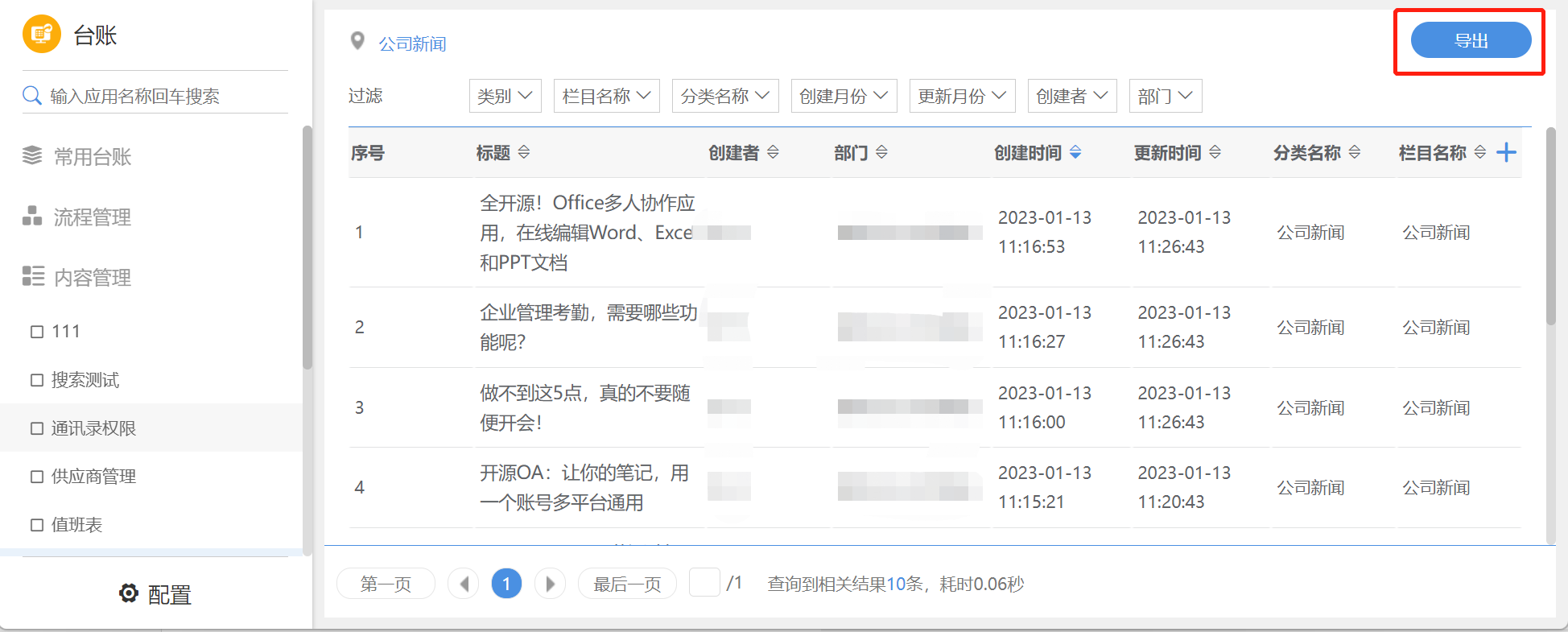Open 流程管理 in the sidebar menu
The image size is (1568, 632).
92,217
